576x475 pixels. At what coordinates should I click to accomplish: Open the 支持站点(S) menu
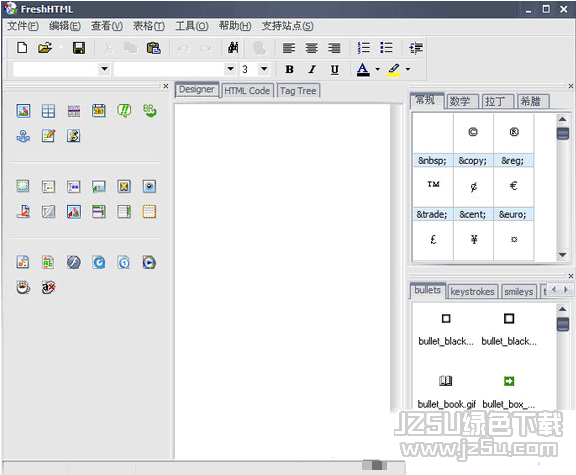[x=287, y=26]
